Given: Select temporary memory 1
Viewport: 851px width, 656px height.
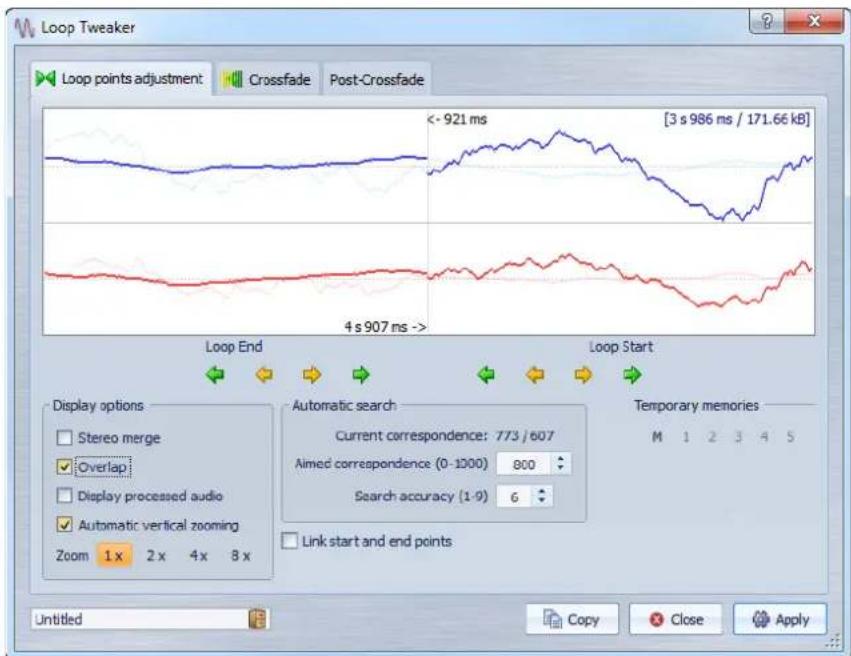Looking at the screenshot, I should (686, 437).
